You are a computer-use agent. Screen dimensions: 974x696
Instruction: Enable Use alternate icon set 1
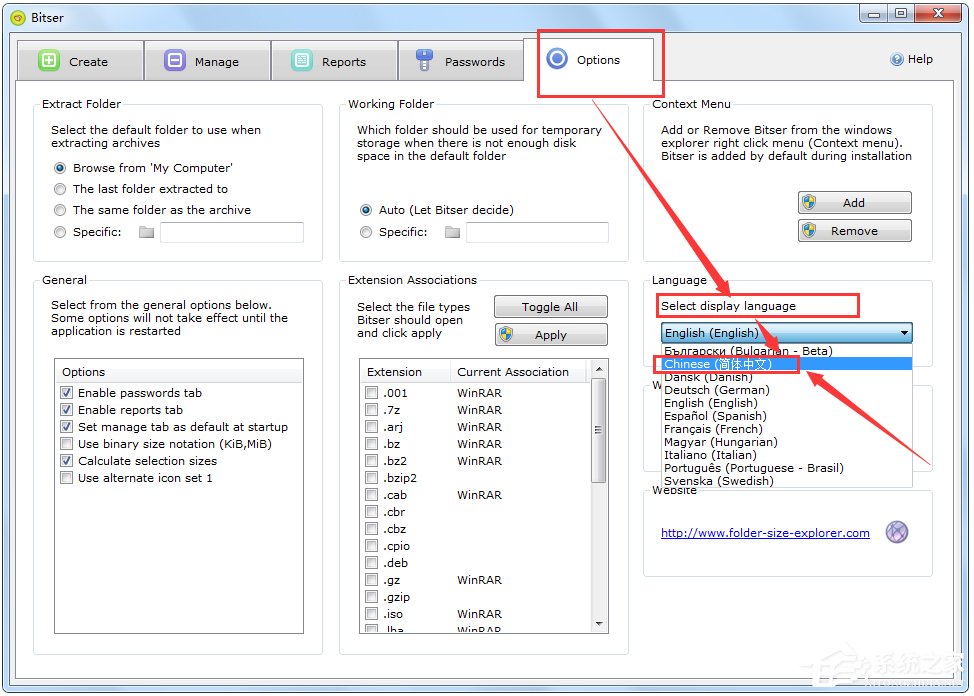coord(66,478)
